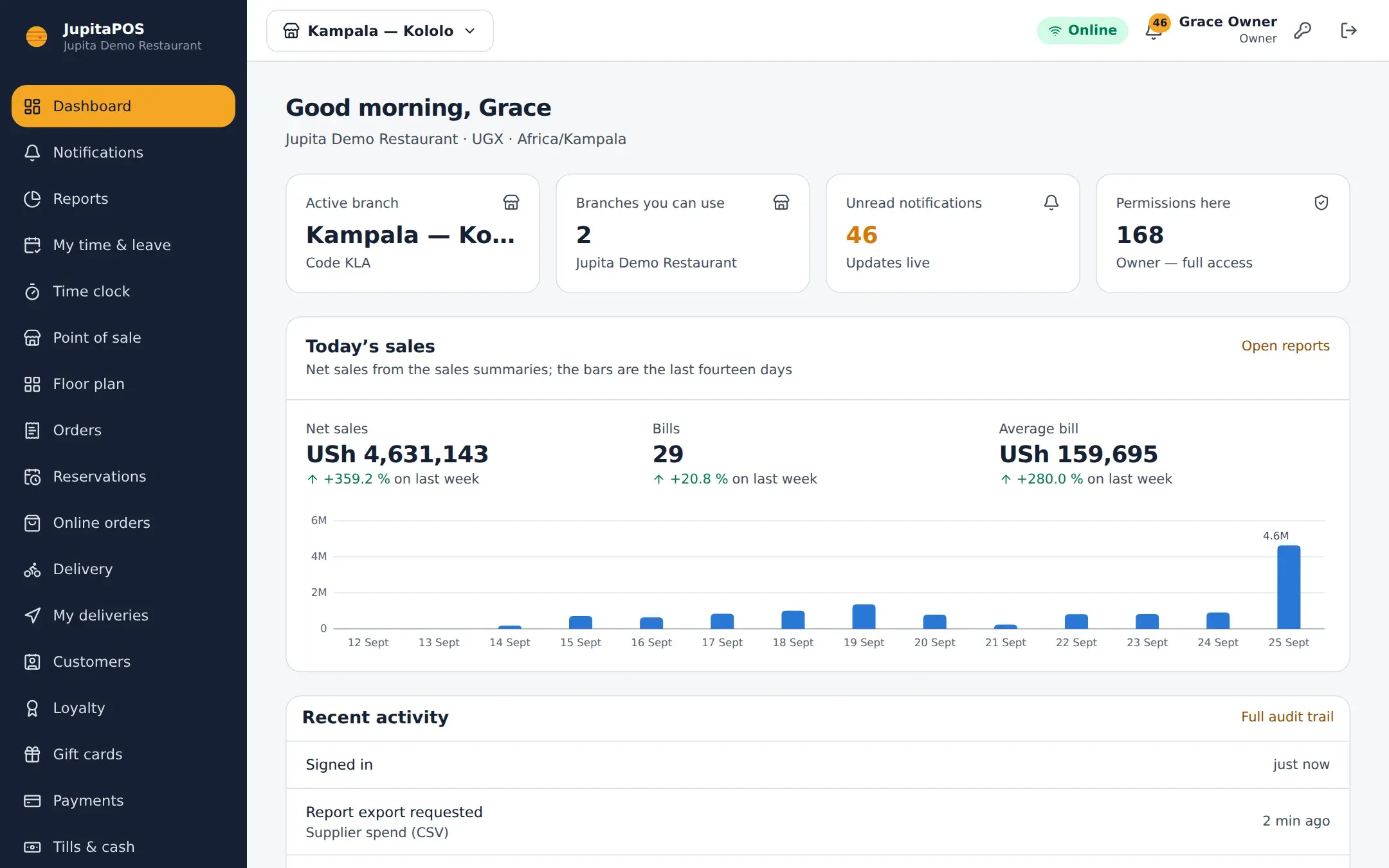Click the Full audit trail link
Viewport: 1389px width, 868px height.
pos(1287,717)
